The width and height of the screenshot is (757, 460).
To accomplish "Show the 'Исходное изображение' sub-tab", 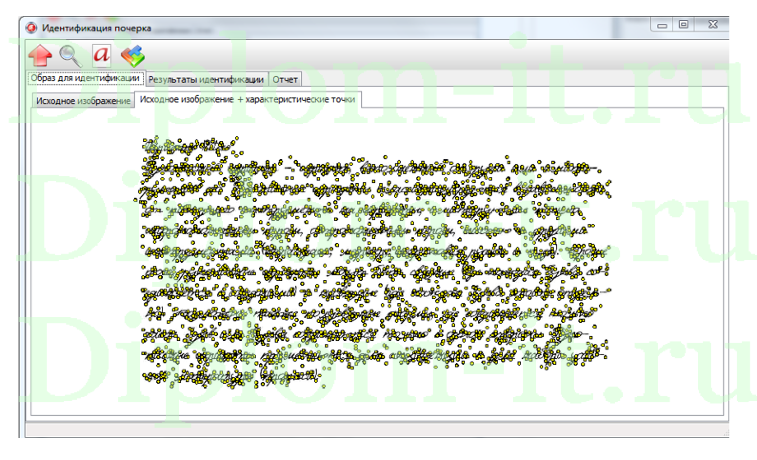I will [x=83, y=101].
